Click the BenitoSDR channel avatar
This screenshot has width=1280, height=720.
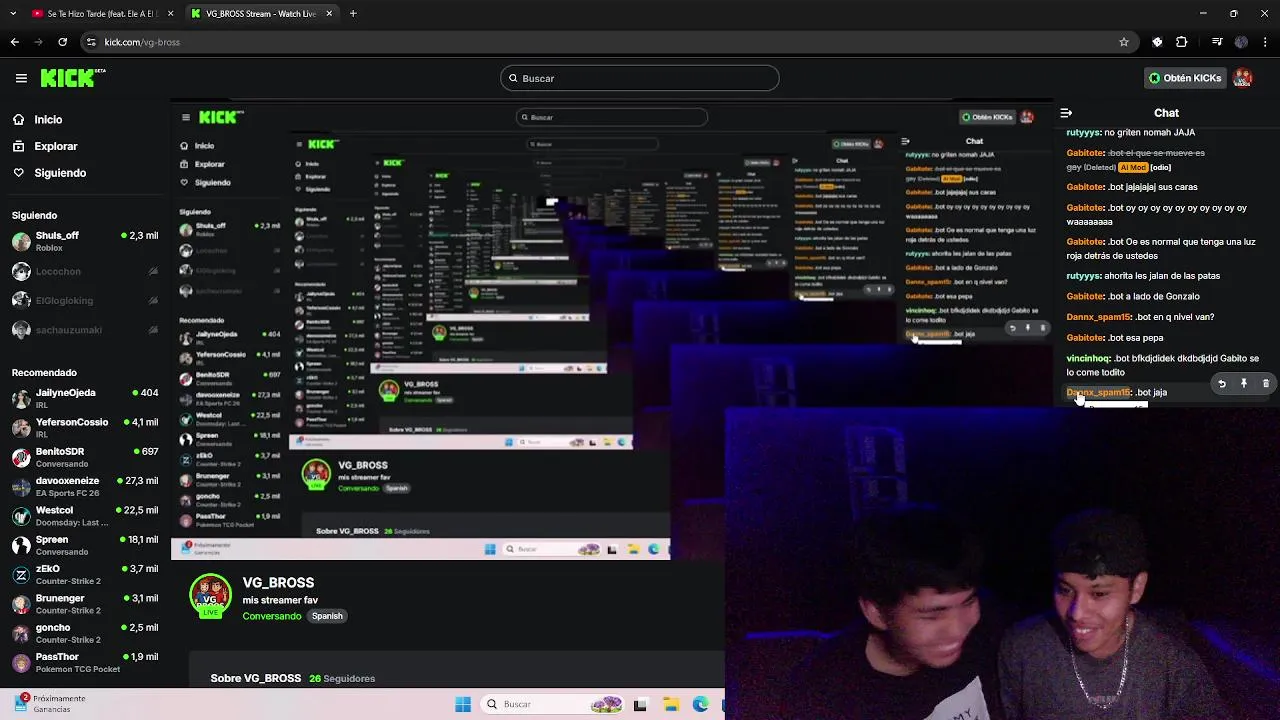[x=21, y=457]
